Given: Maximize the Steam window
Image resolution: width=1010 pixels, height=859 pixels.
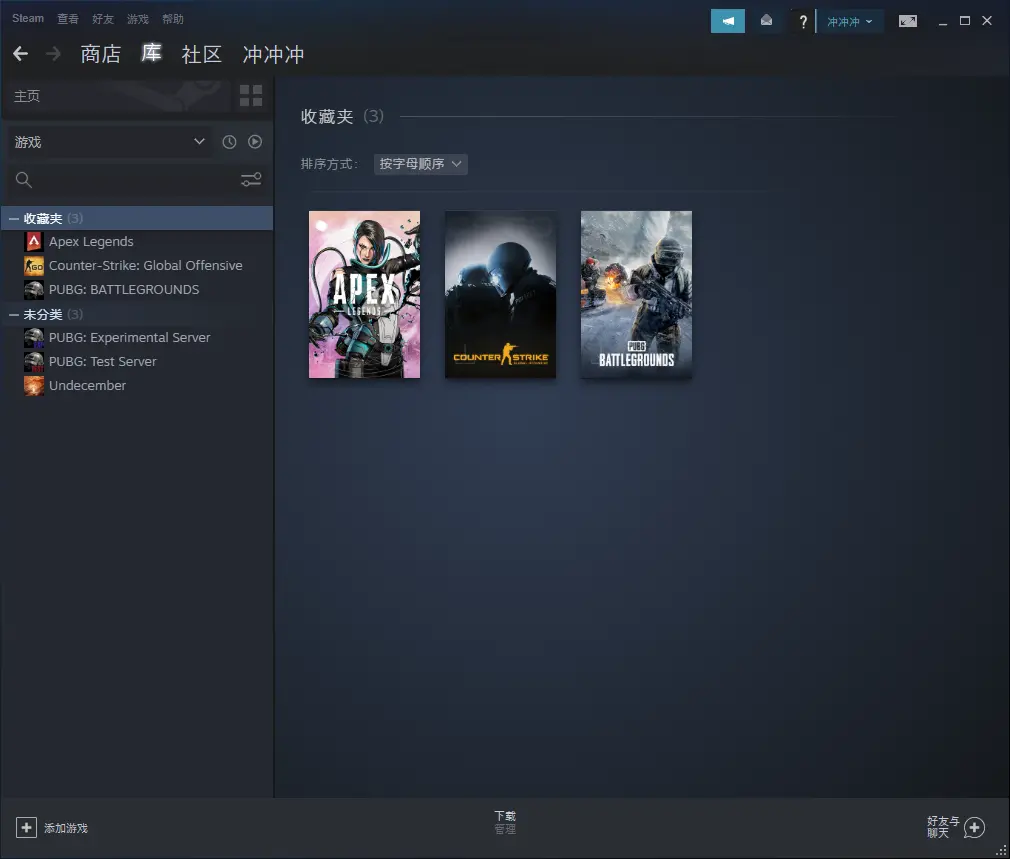Looking at the screenshot, I should pyautogui.click(x=965, y=21).
